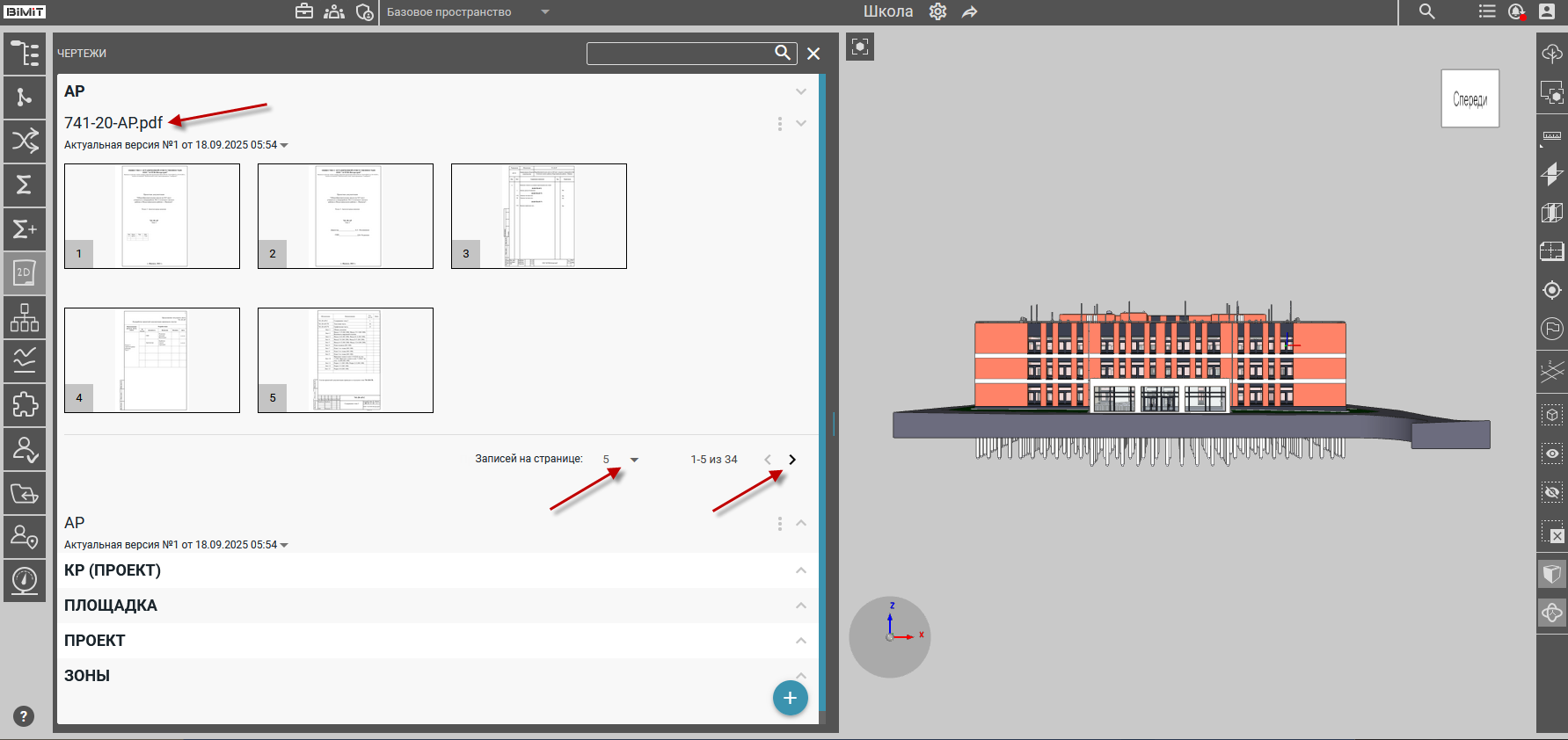The height and width of the screenshot is (740, 1568).
Task: Click the sigma summary icon in sidebar
Action: [25, 185]
